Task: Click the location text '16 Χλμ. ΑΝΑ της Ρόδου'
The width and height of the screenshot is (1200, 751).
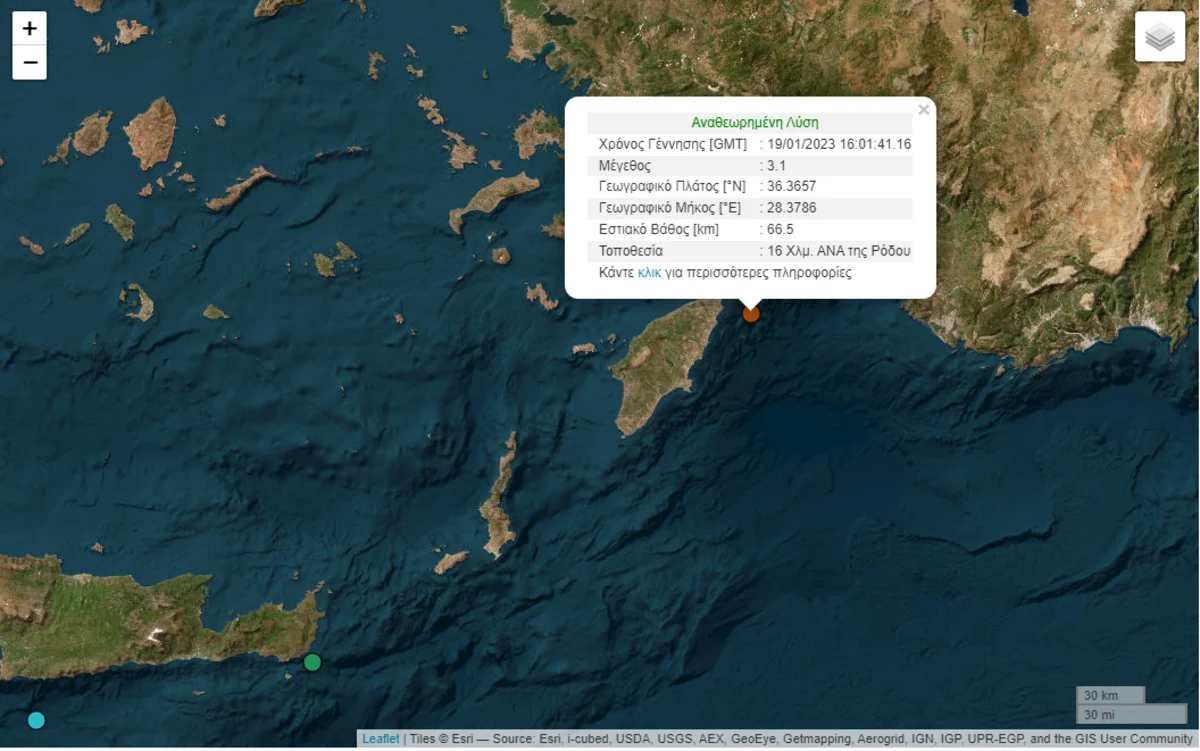Action: tap(839, 251)
